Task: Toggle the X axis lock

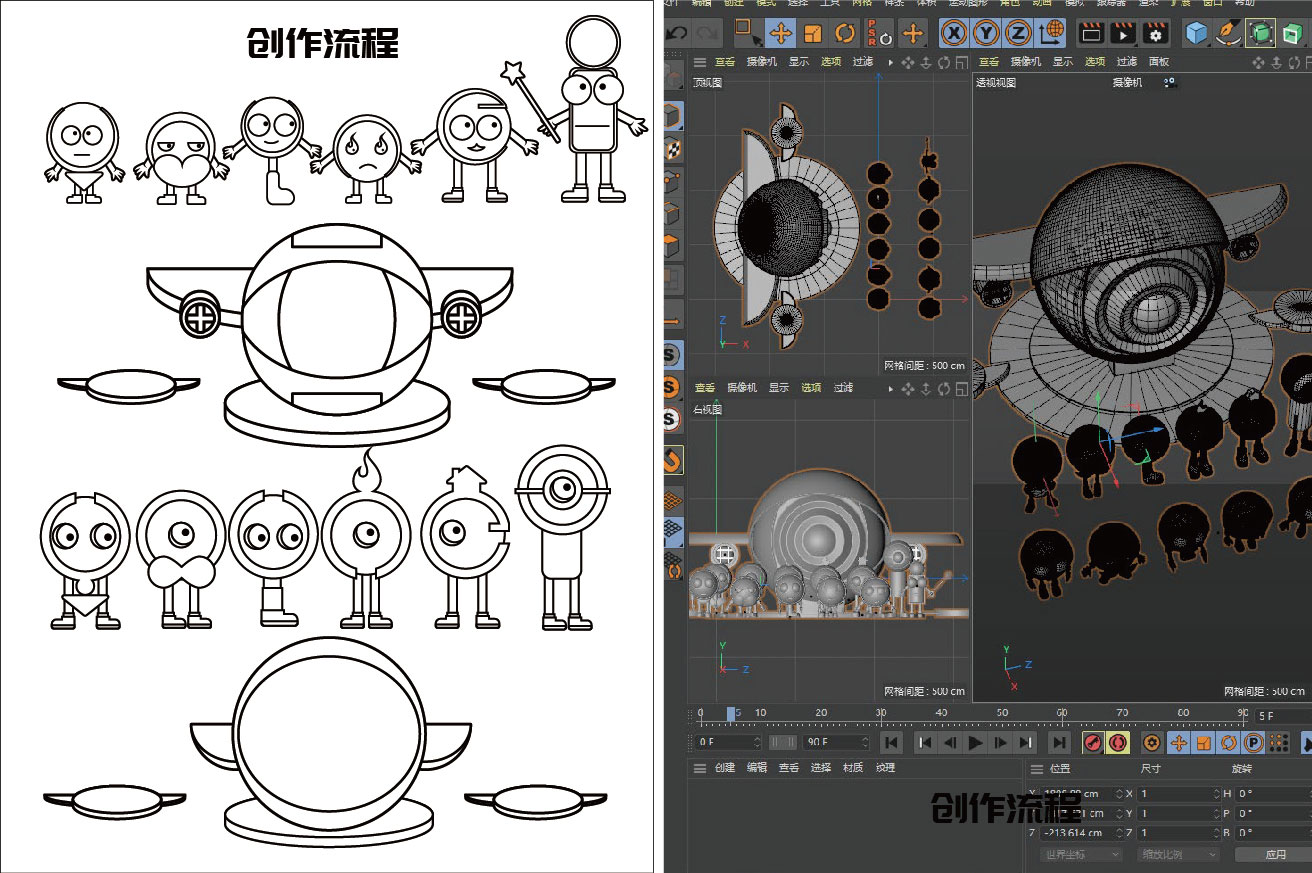Action: click(955, 33)
